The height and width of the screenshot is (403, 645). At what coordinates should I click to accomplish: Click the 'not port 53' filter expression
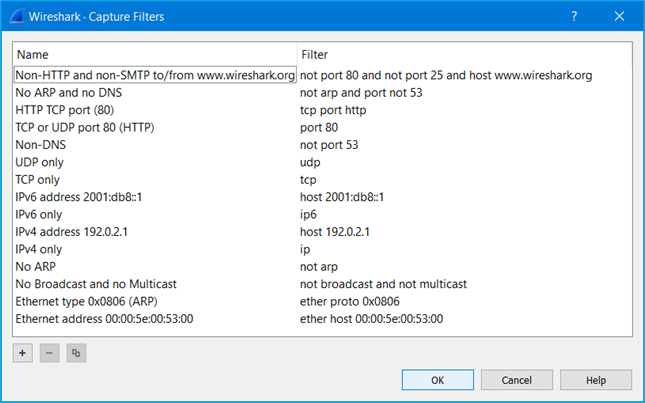(329, 145)
